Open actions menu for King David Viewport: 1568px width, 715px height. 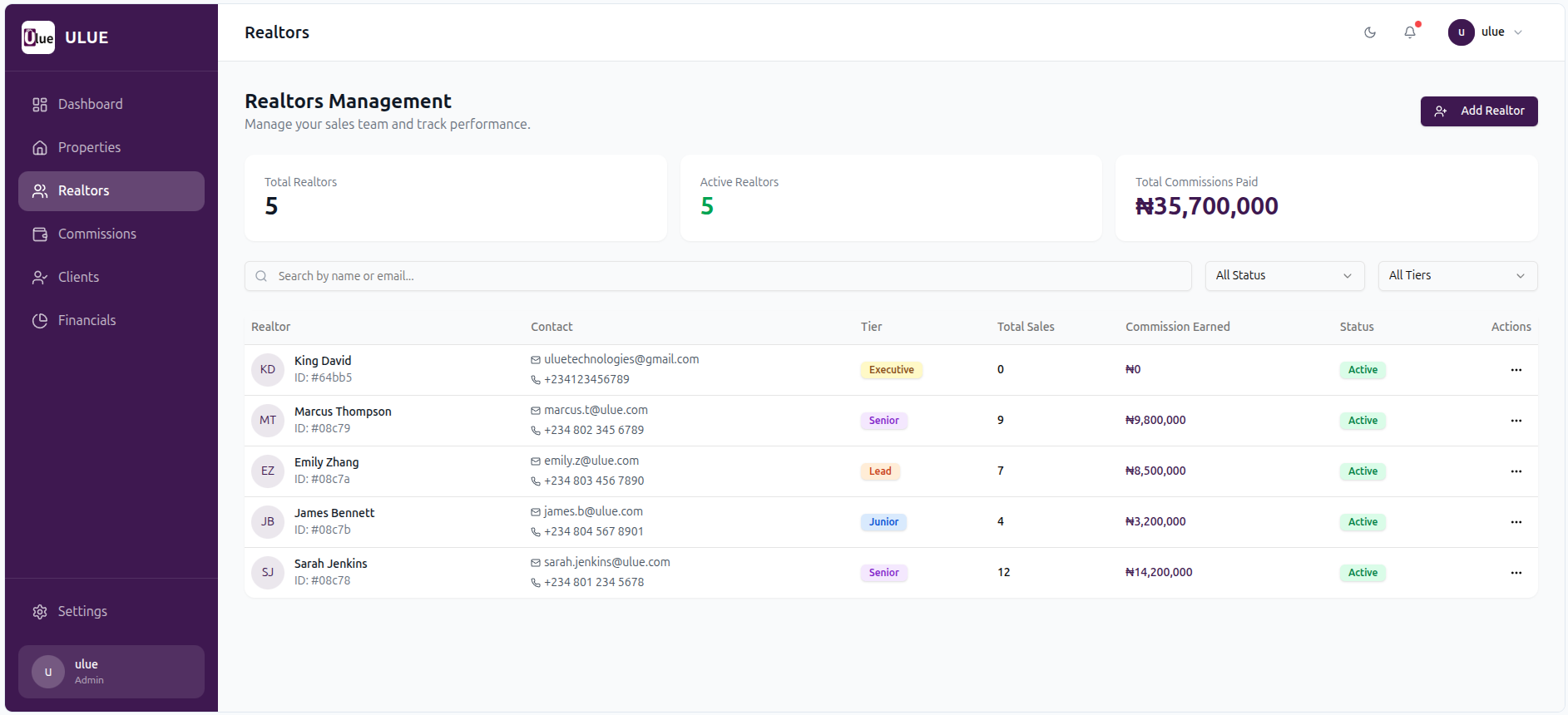point(1516,370)
